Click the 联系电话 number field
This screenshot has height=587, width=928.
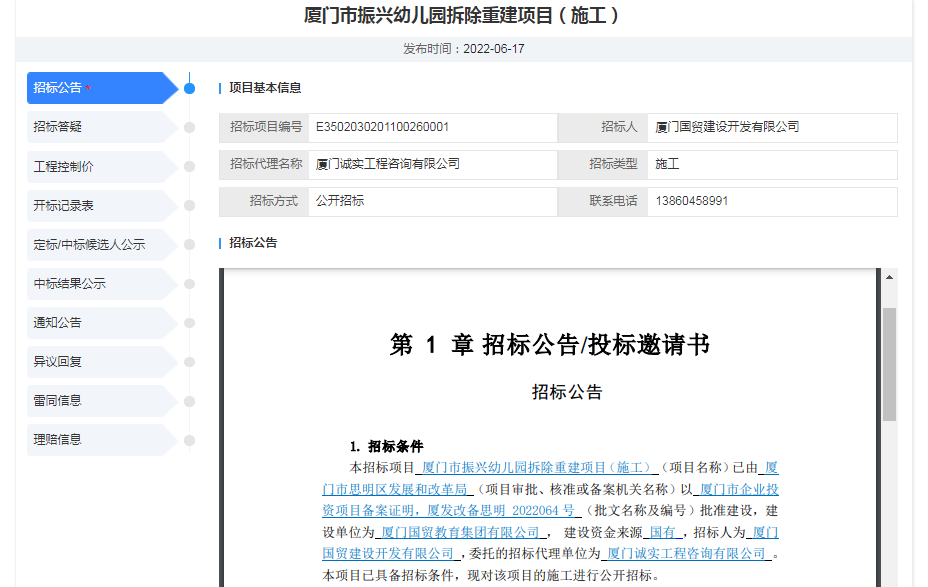(771, 201)
